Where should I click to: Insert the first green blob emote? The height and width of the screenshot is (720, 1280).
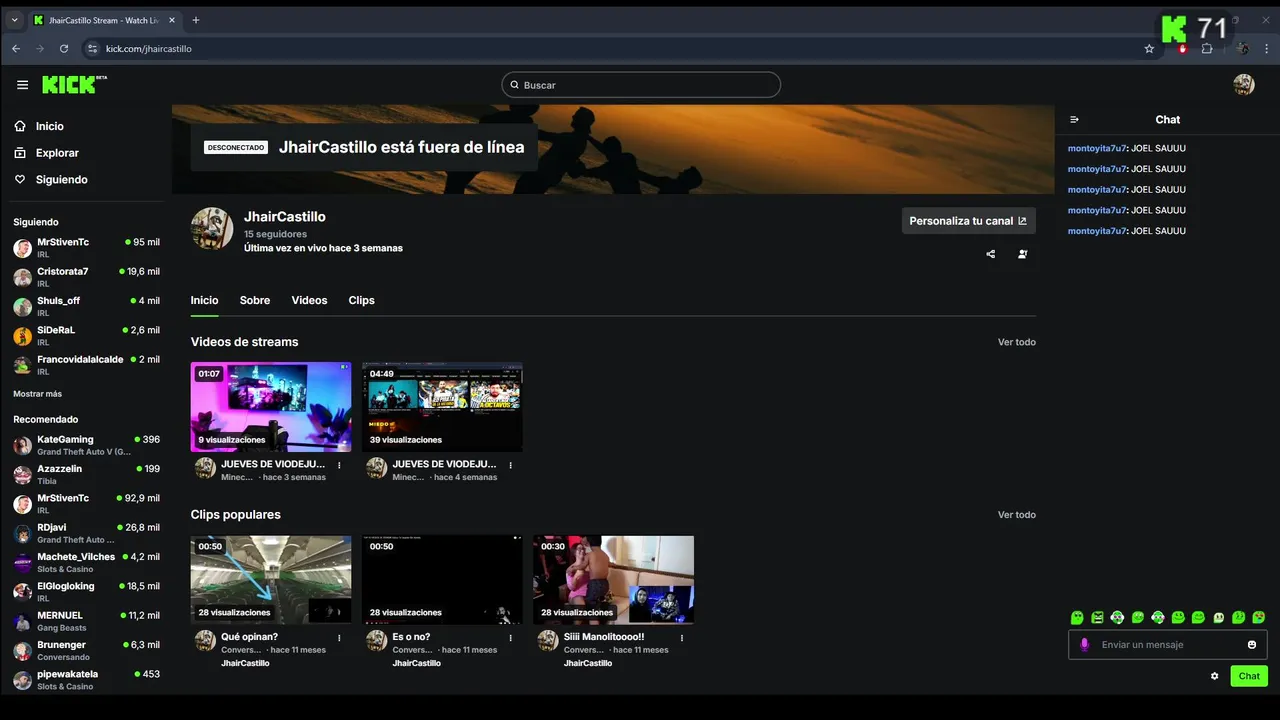[x=1077, y=618]
